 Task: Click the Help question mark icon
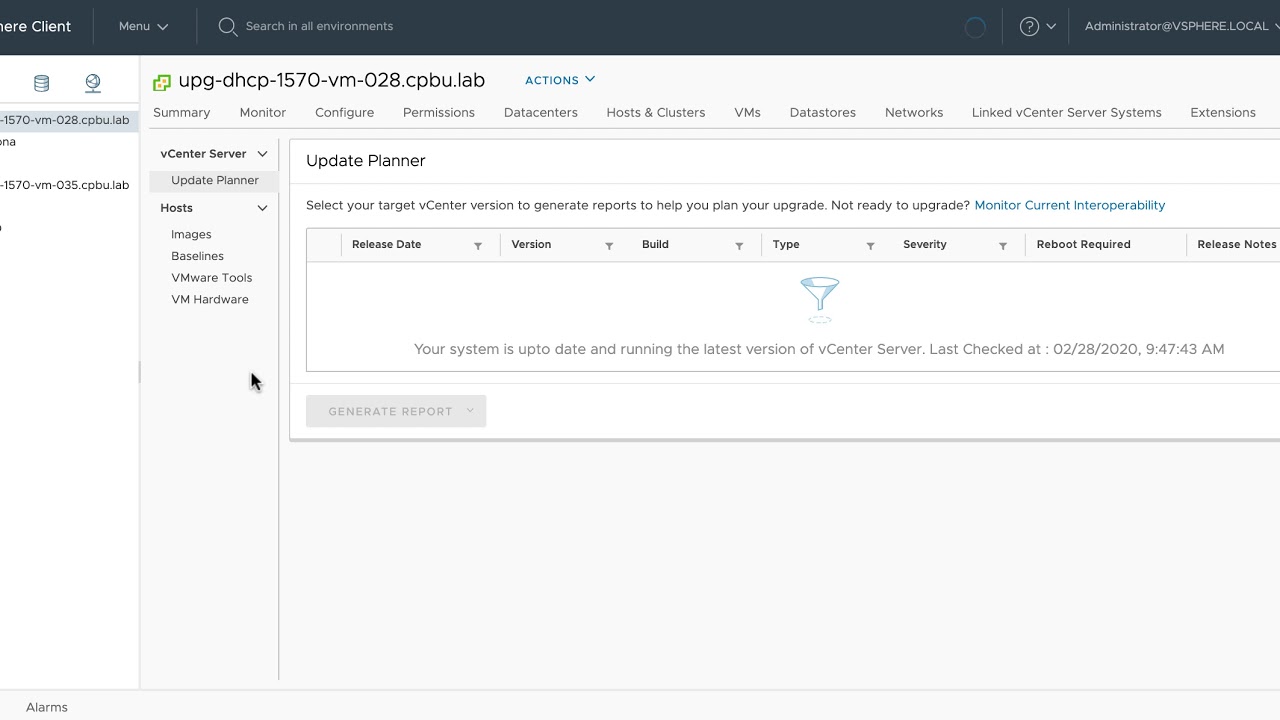[x=1029, y=26]
